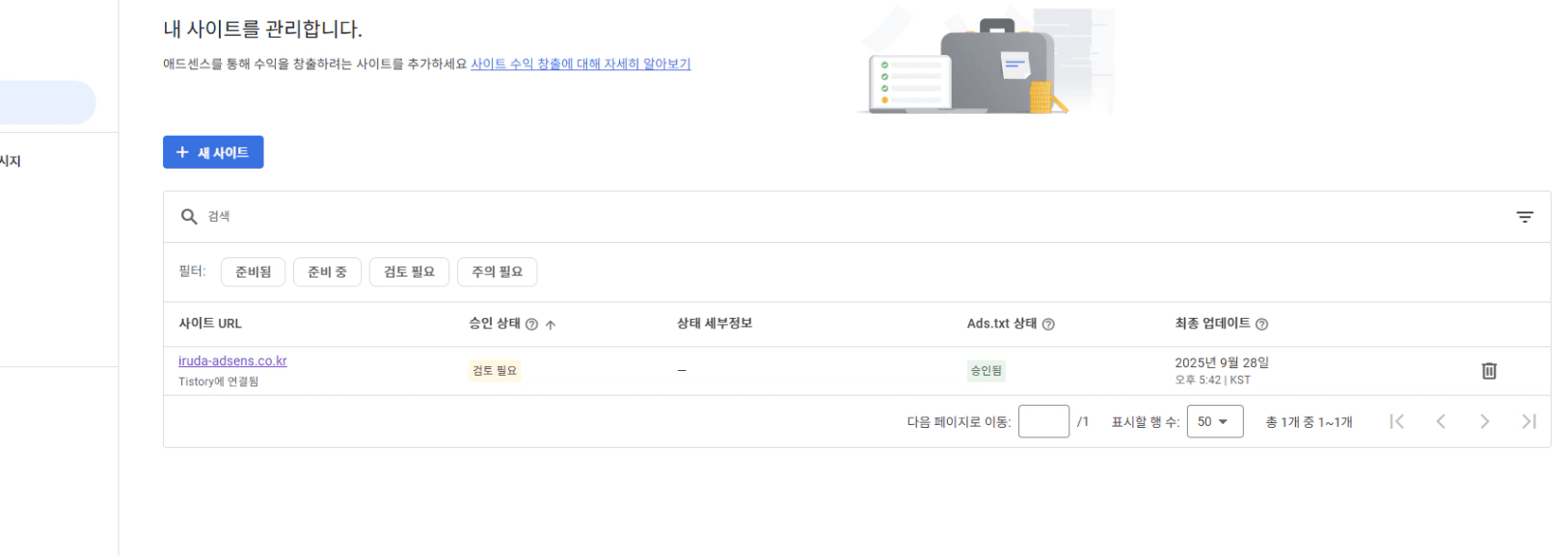Screen dimensions: 1568x556
Task: Go to the next page arrow
Action: coord(1484,421)
